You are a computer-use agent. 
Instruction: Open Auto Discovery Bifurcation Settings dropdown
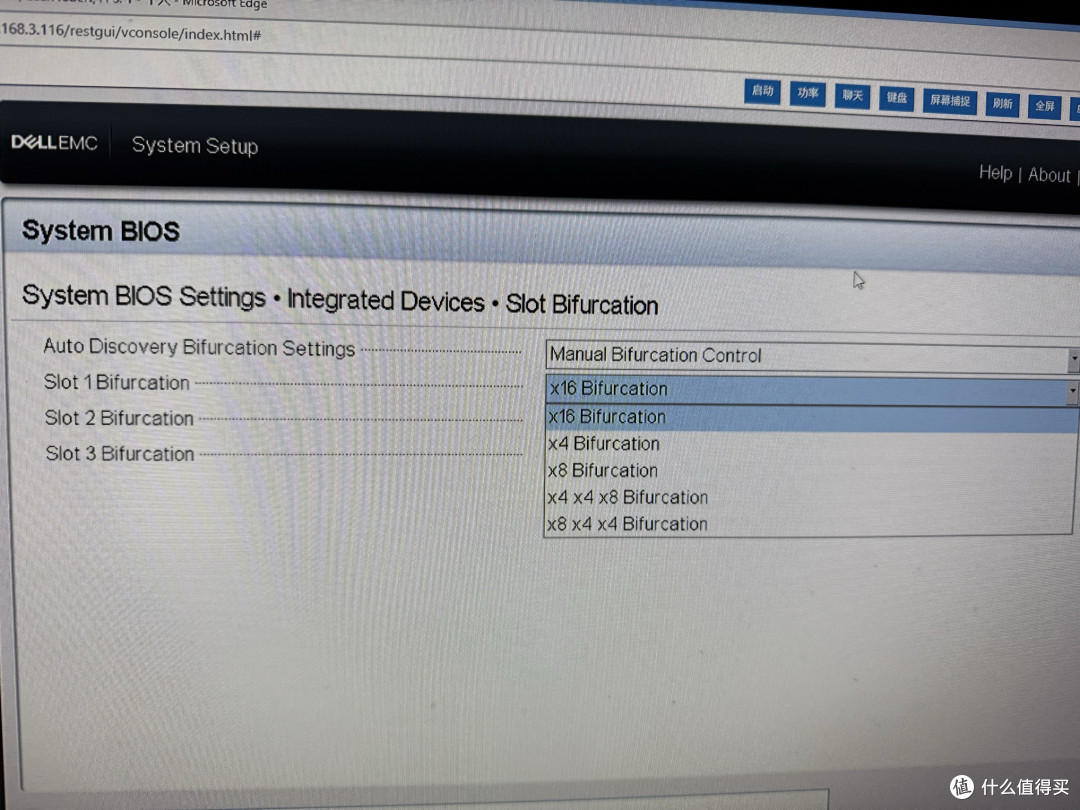click(x=812, y=357)
